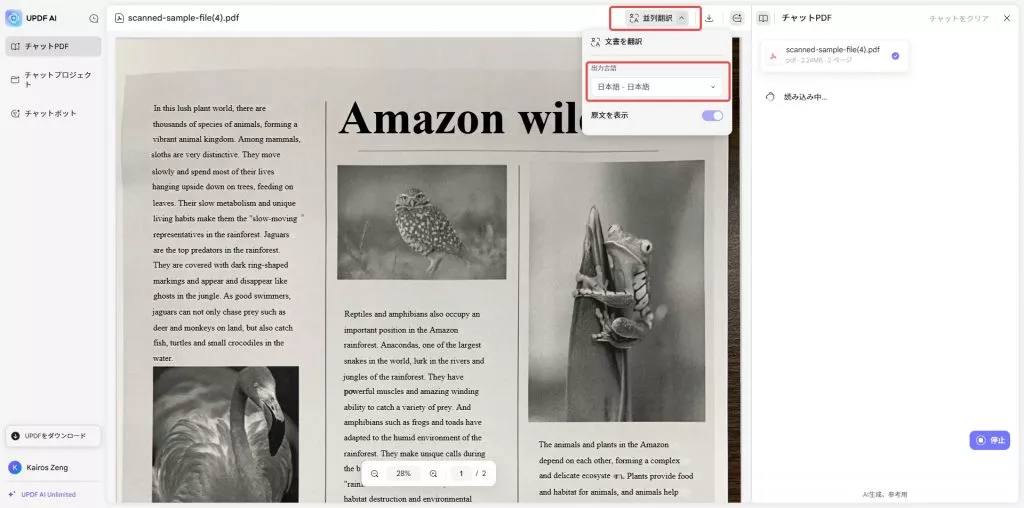The width and height of the screenshot is (1024, 508).
Task: Open chat history clock icon
Action: point(93,18)
